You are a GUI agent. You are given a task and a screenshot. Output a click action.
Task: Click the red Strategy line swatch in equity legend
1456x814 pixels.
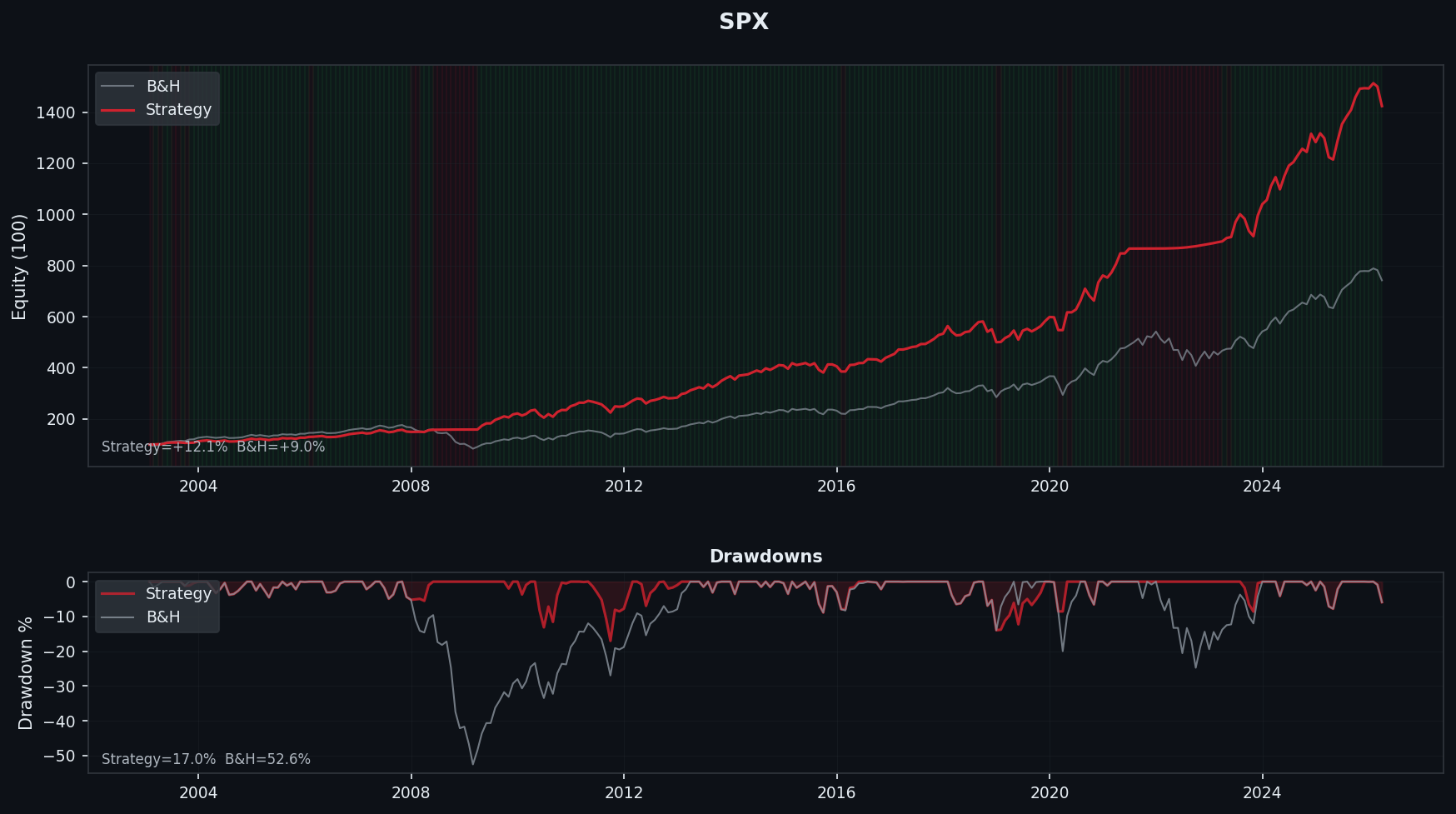117,110
